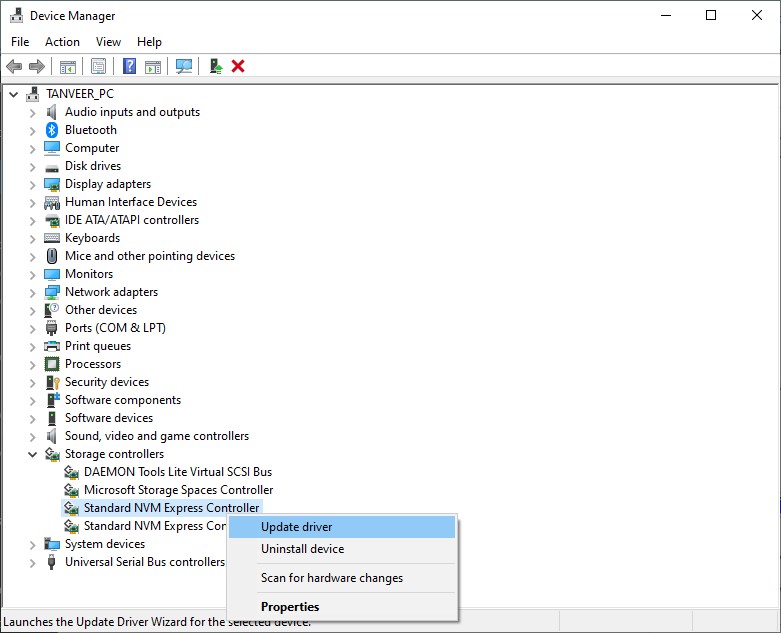This screenshot has width=781, height=633.
Task: Select DAEMON Tools Lite Virtual SCSI Bus
Action: pos(178,472)
